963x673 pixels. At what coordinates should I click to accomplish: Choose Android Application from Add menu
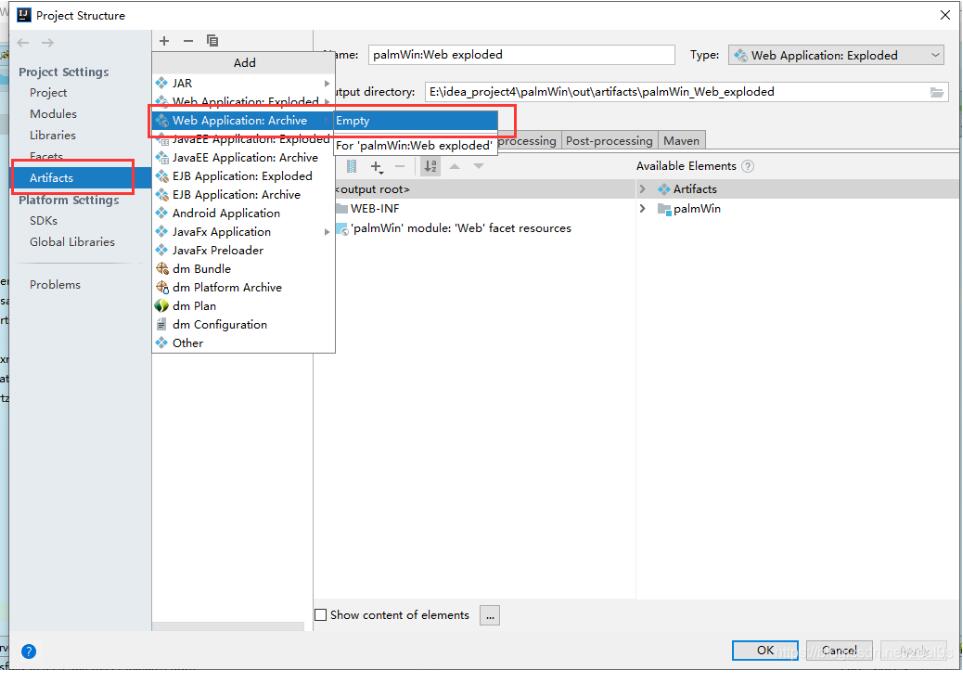pyautogui.click(x=243, y=214)
